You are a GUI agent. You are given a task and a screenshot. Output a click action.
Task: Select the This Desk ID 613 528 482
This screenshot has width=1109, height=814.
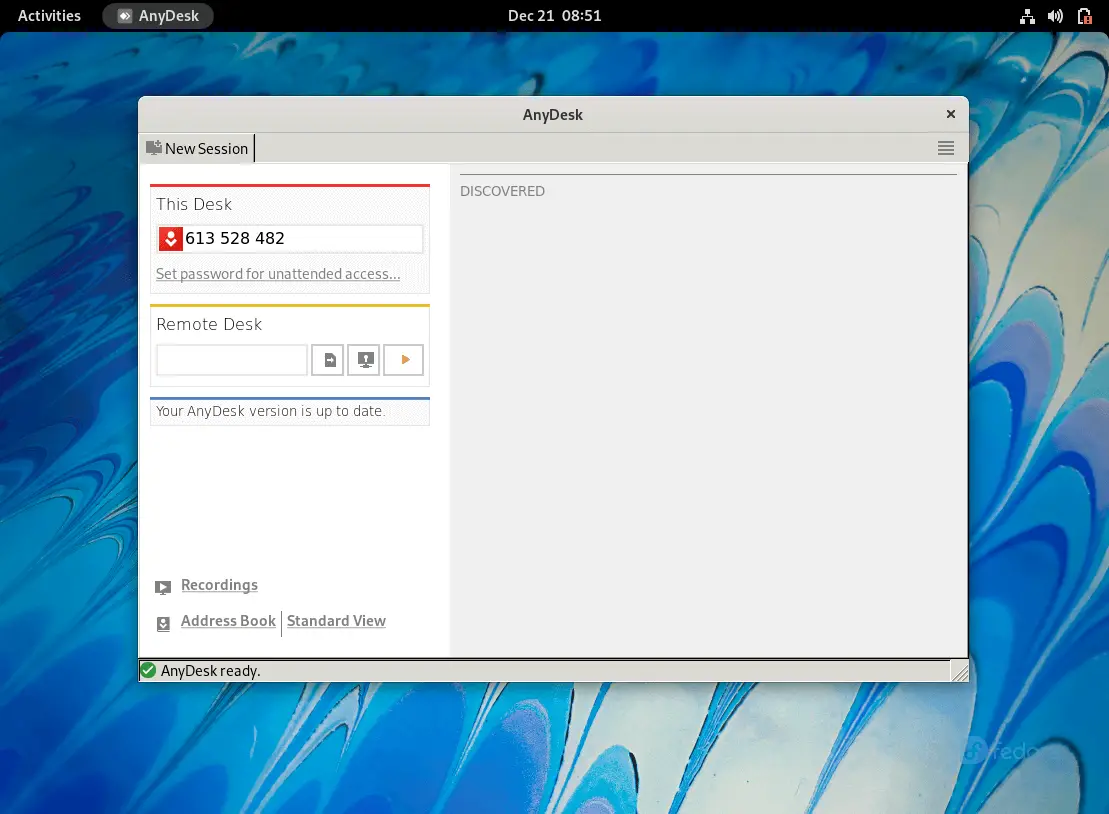235,238
